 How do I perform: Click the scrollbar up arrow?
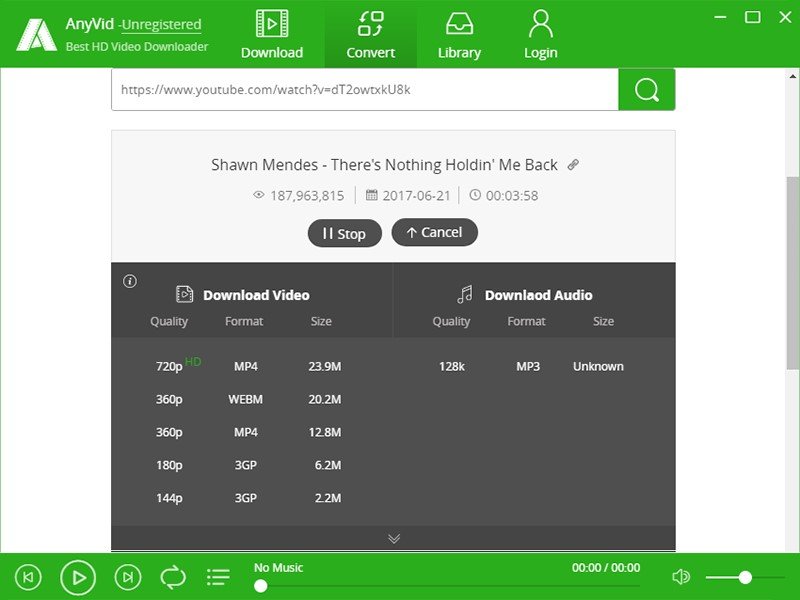point(792,77)
